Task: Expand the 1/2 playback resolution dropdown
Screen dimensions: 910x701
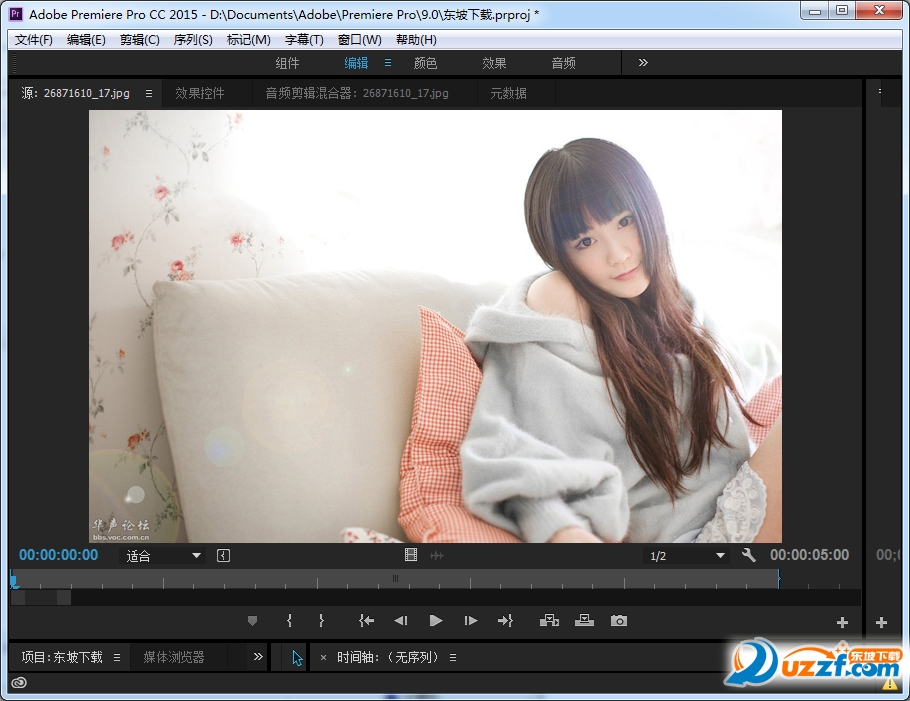Action: pos(686,556)
